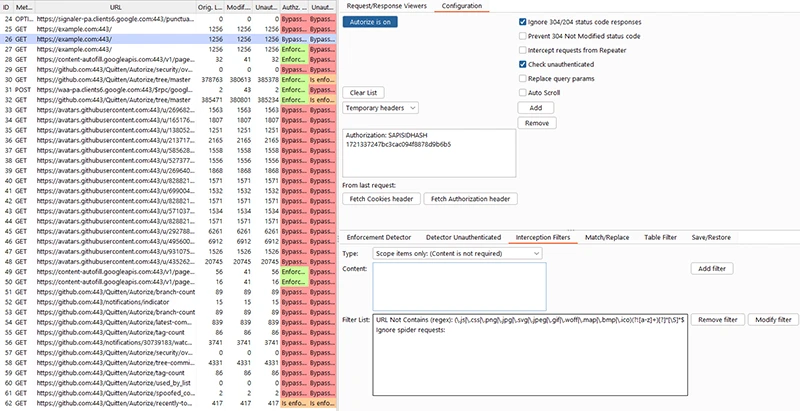Open the Match/Replace tab
The image size is (800, 411).
click(607, 237)
